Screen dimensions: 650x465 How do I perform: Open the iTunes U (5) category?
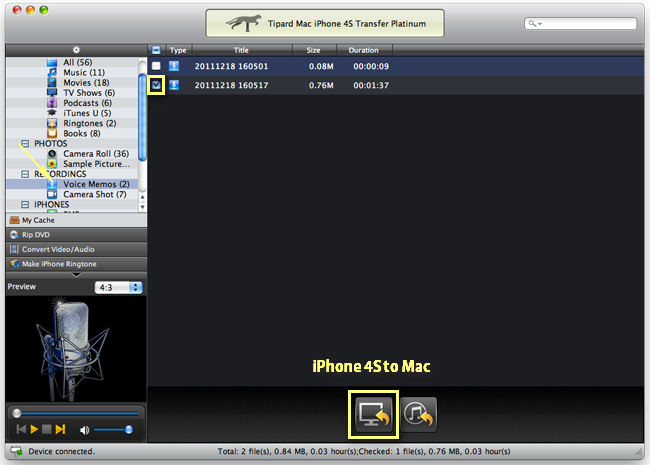[x=87, y=113]
